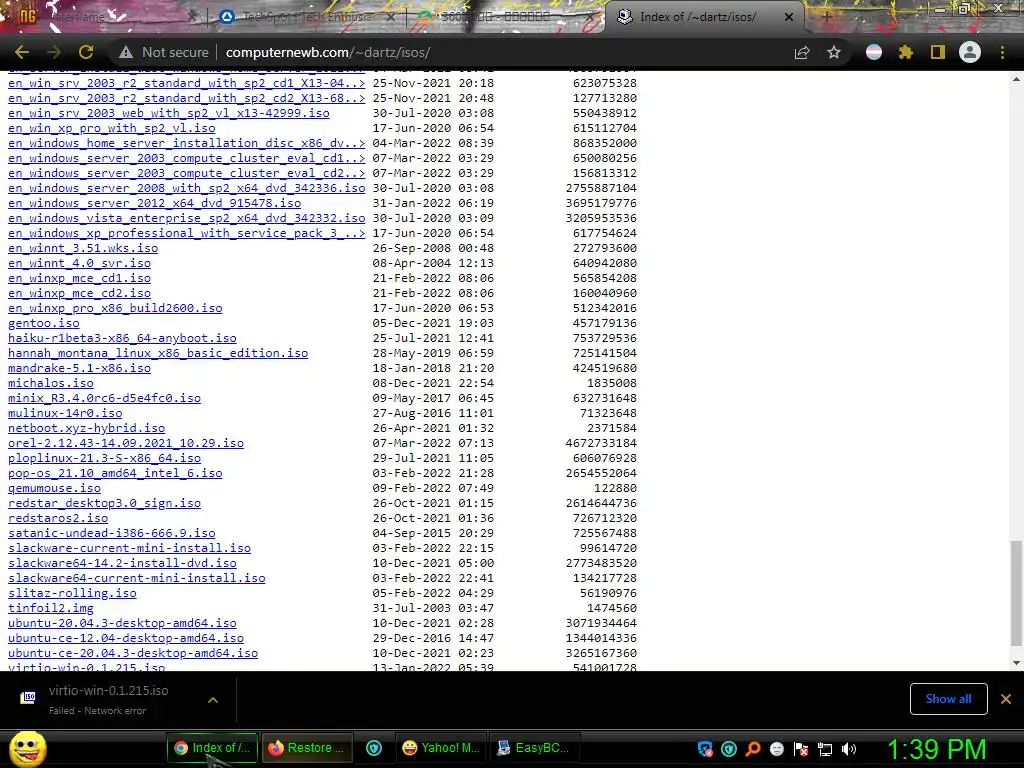Click the smiley face start button
Screen dimensions: 1024x768
pos(27,748)
